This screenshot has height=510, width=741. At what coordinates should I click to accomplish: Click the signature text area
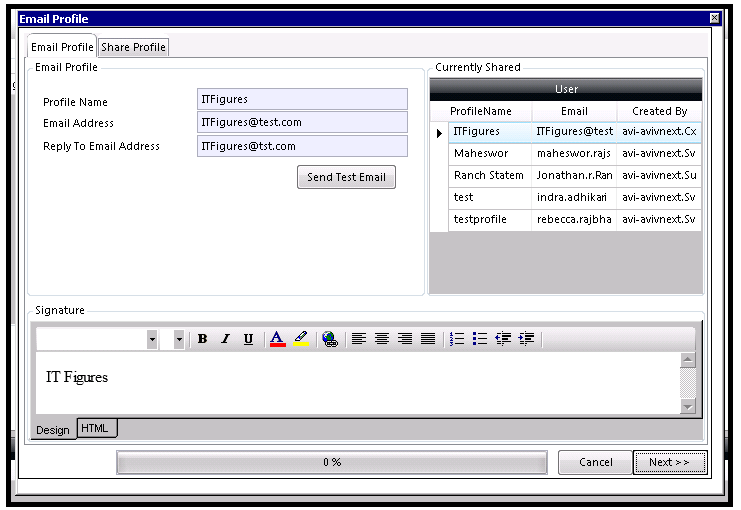358,383
